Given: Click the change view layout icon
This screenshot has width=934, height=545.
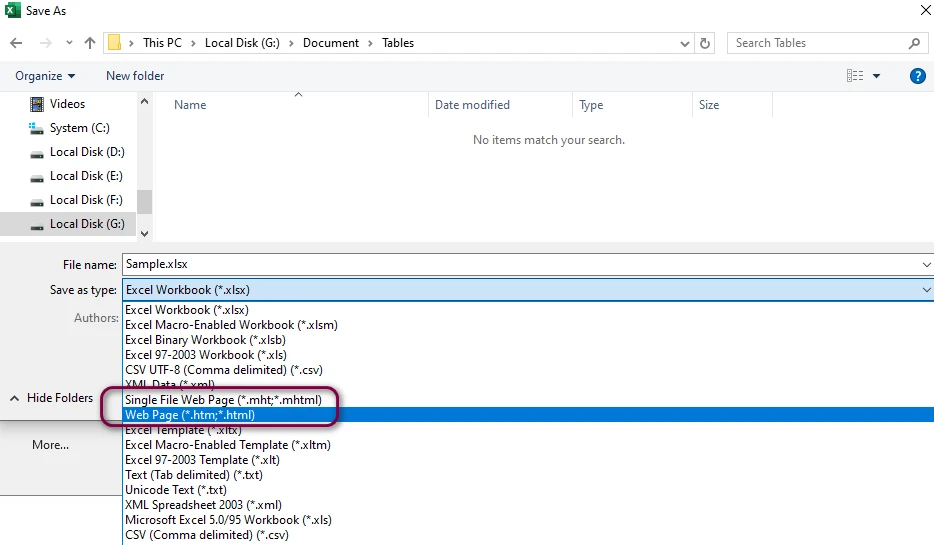Looking at the screenshot, I should (855, 76).
